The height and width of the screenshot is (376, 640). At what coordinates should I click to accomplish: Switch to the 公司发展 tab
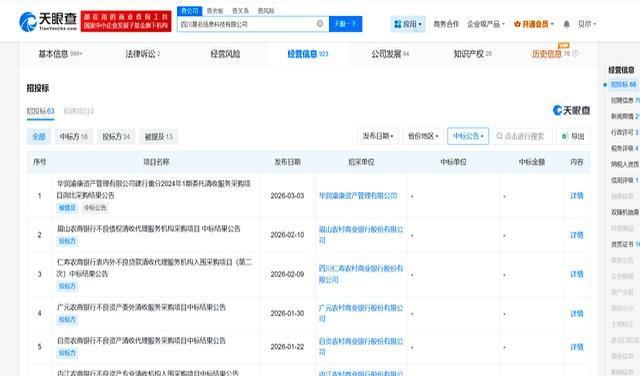(x=390, y=54)
